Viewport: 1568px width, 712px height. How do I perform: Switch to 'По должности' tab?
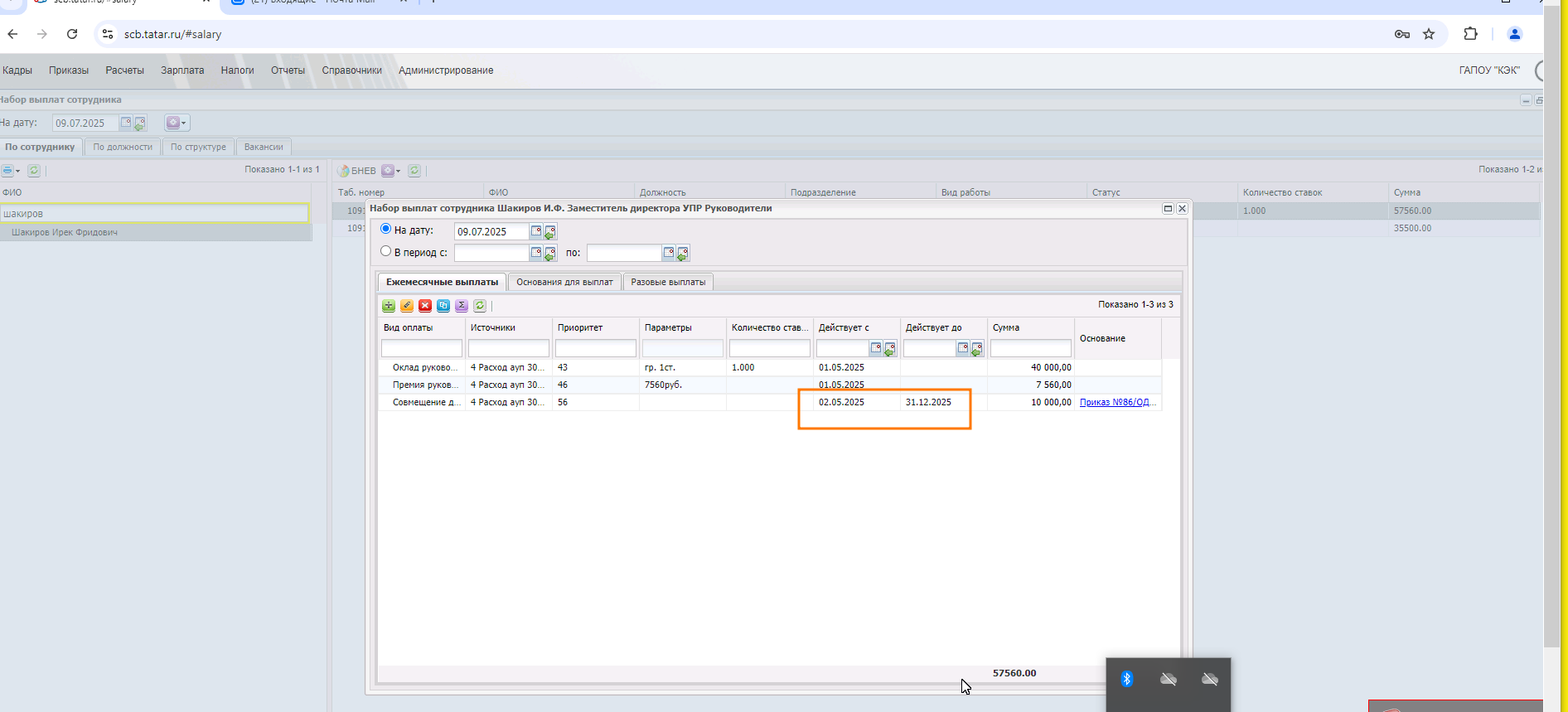pos(123,147)
